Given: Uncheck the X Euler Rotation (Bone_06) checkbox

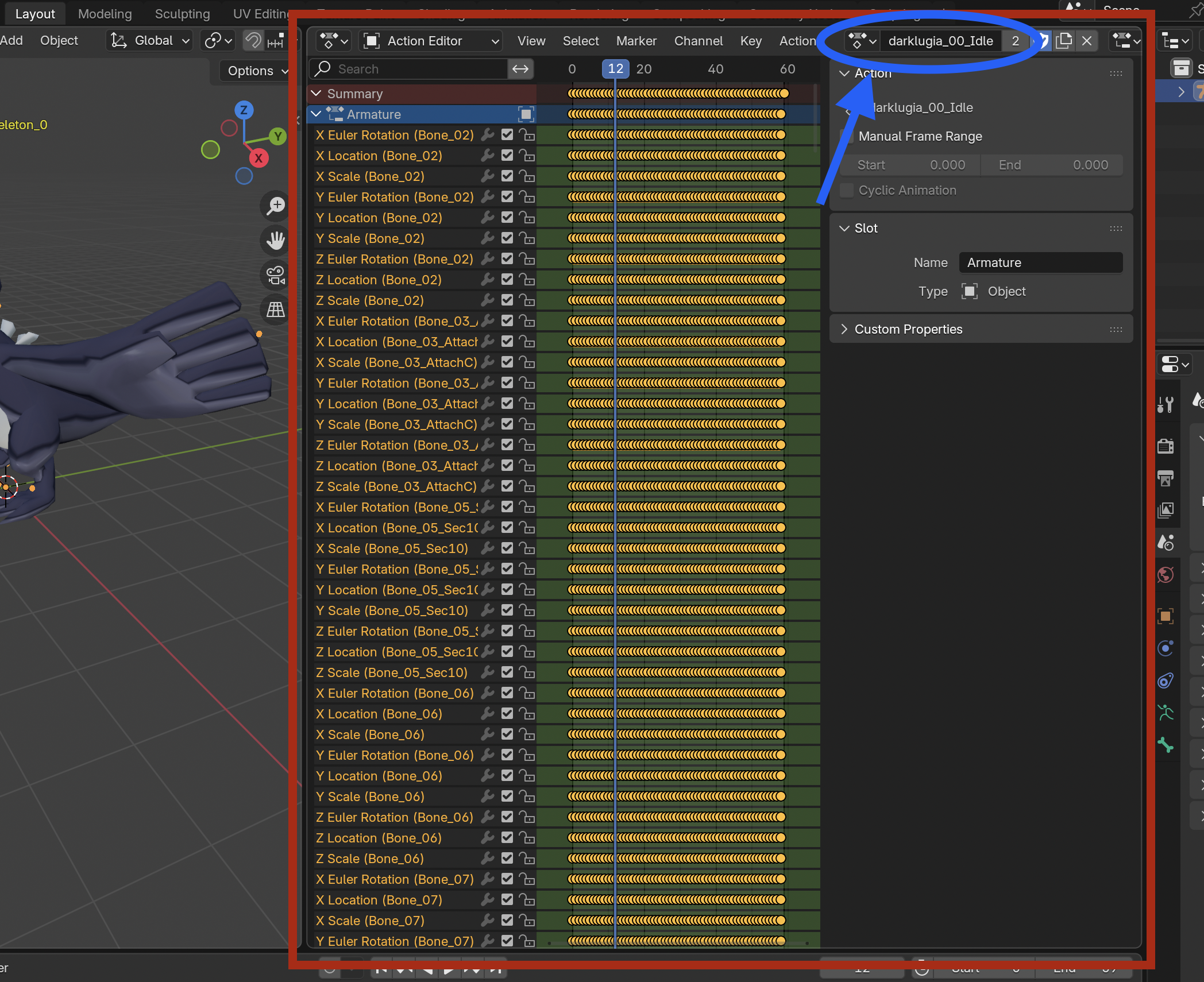Looking at the screenshot, I should coord(507,693).
